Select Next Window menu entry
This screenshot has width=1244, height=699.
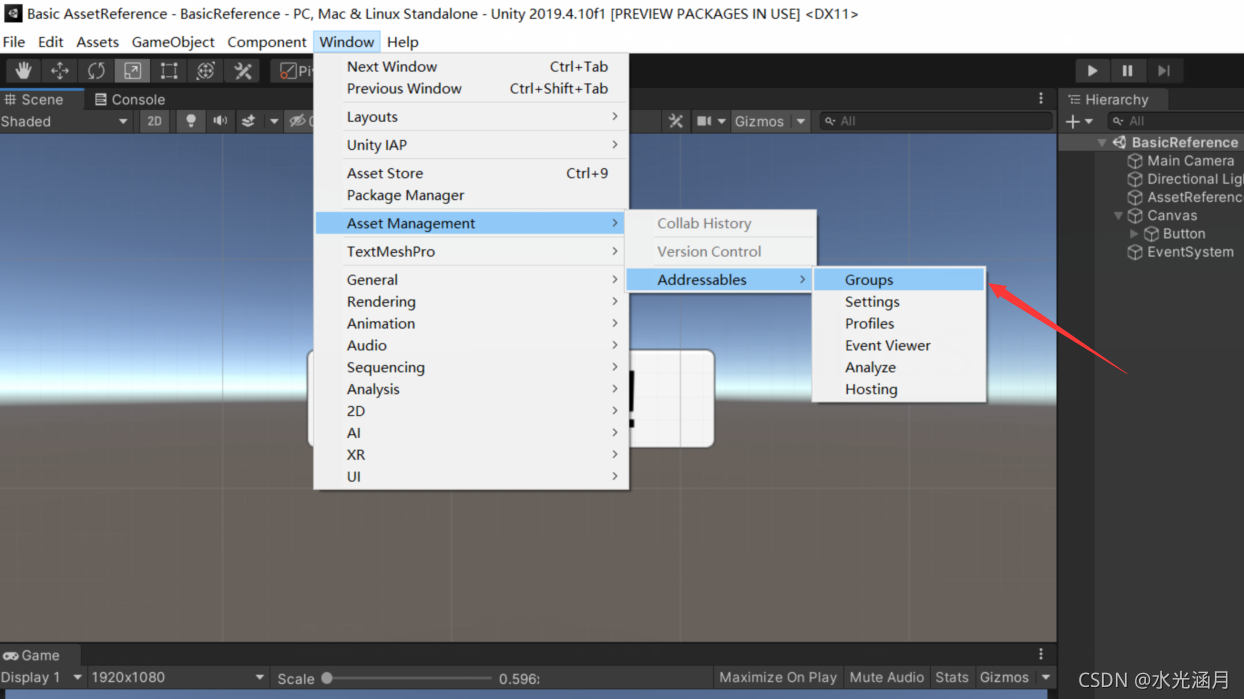coord(471,67)
